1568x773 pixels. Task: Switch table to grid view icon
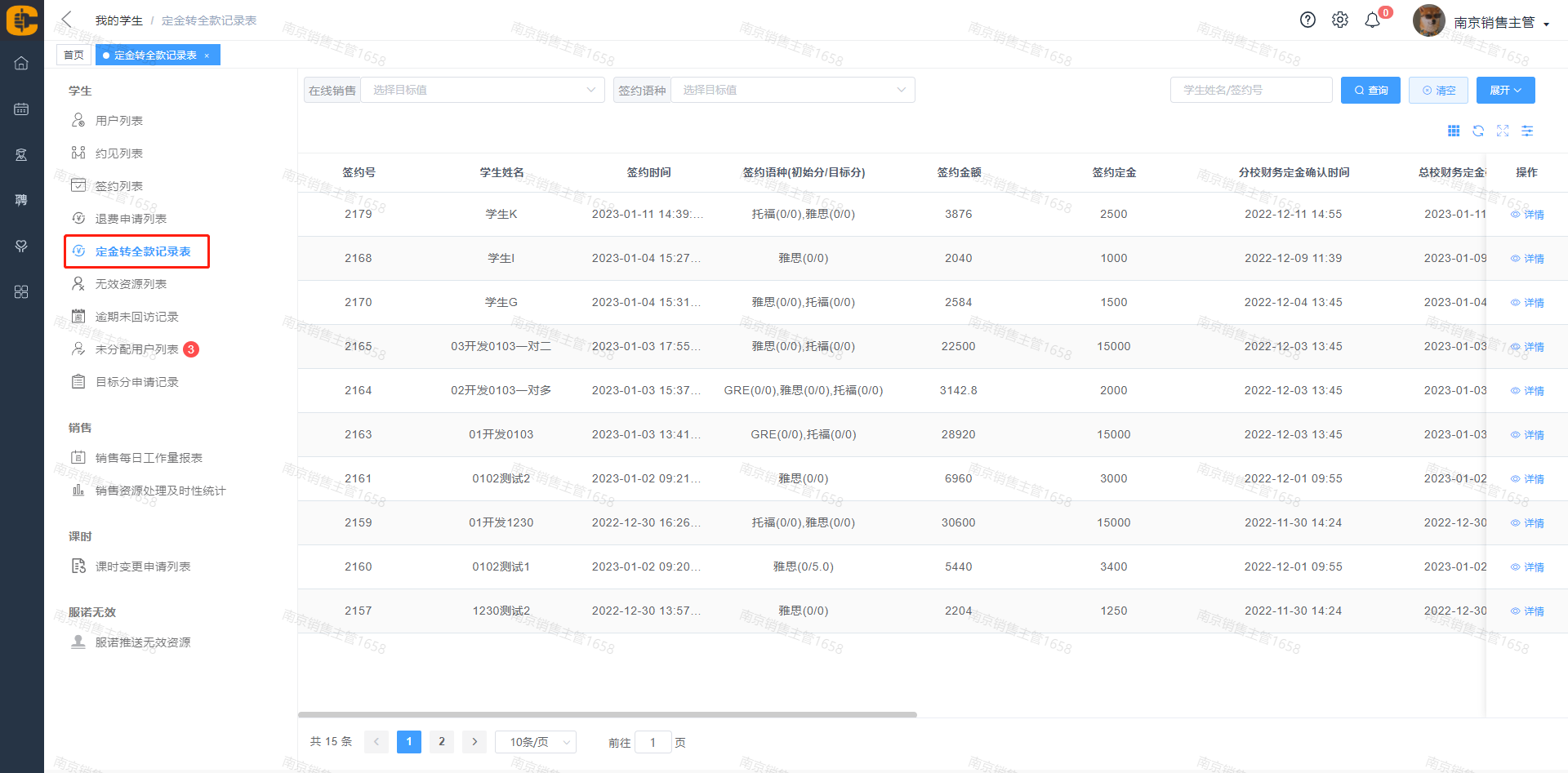[x=1454, y=131]
